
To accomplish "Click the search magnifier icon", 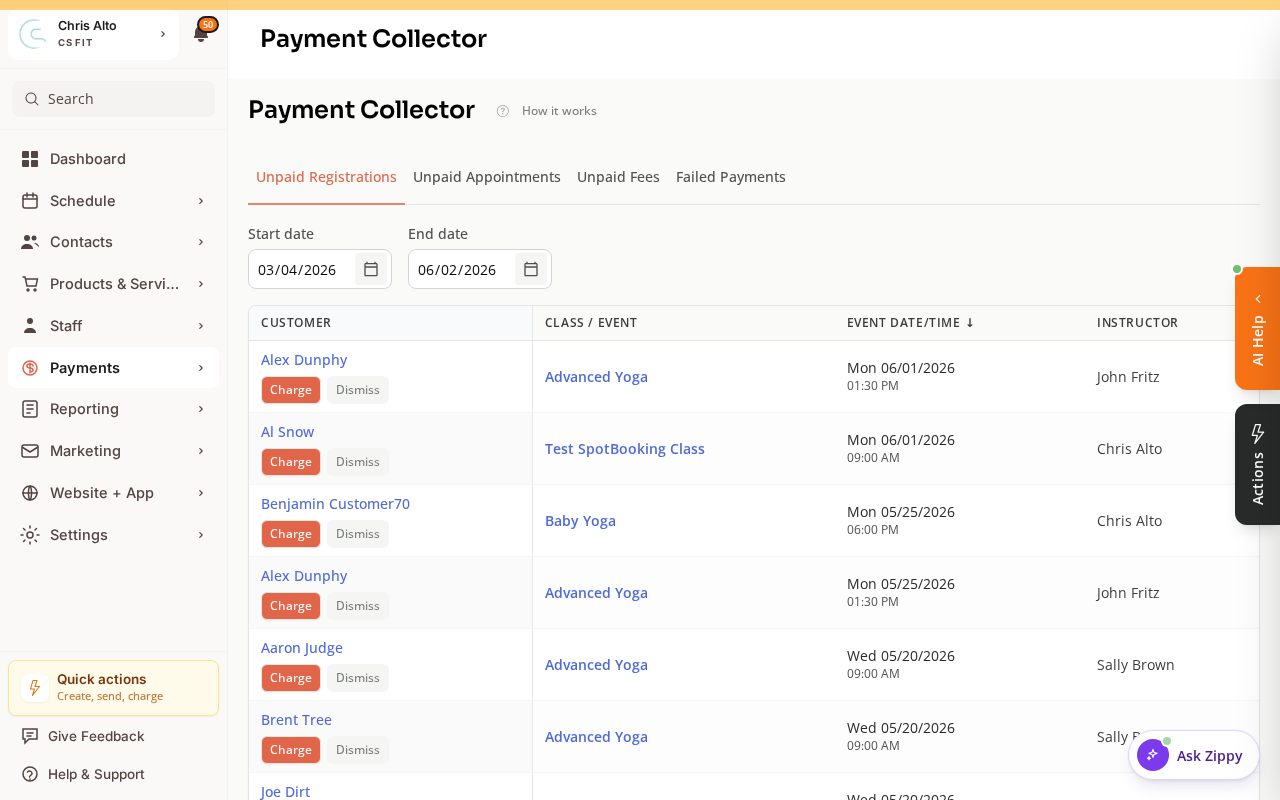I will click(31, 99).
